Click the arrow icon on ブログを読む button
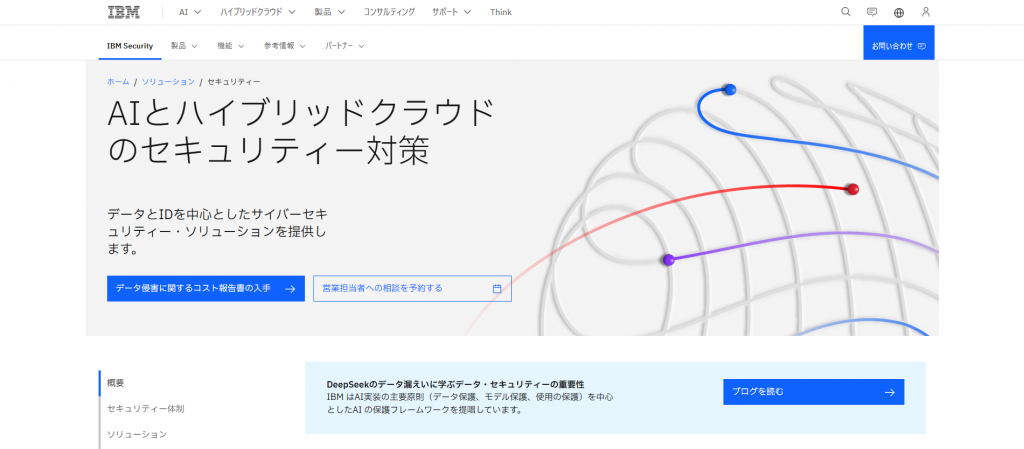Image resolution: width=1024 pixels, height=449 pixels. (889, 392)
